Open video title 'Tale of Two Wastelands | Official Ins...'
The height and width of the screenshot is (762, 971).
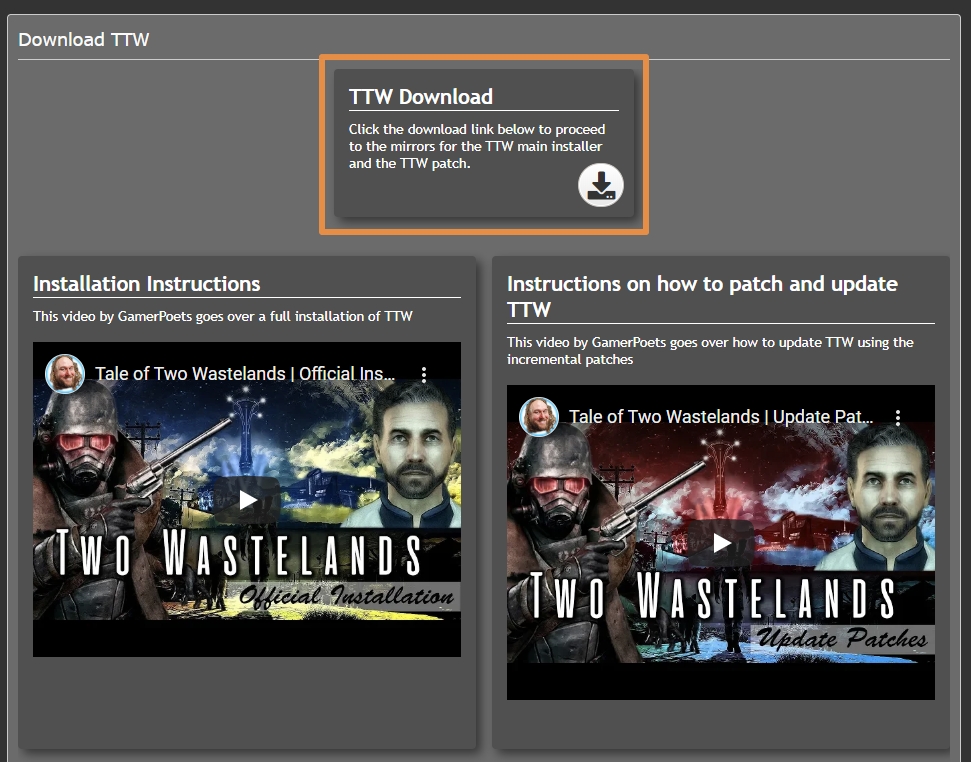click(245, 374)
